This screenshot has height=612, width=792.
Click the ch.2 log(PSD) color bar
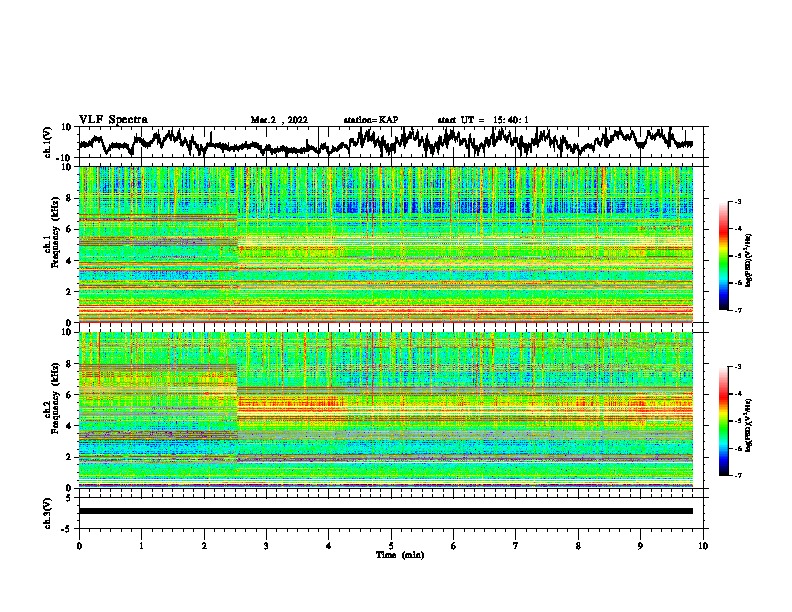click(x=723, y=421)
